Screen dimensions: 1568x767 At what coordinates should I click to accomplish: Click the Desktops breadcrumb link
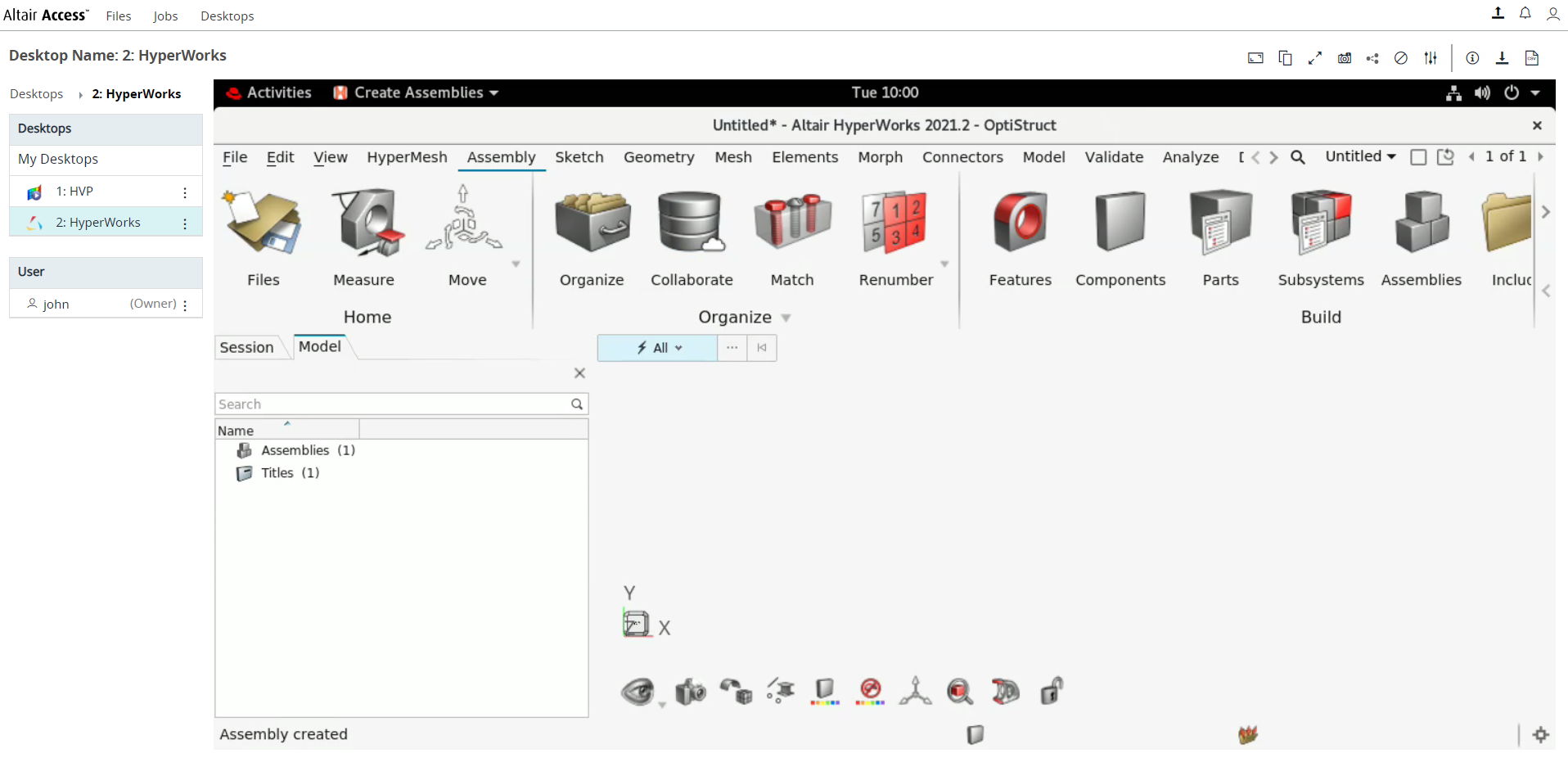pos(37,94)
